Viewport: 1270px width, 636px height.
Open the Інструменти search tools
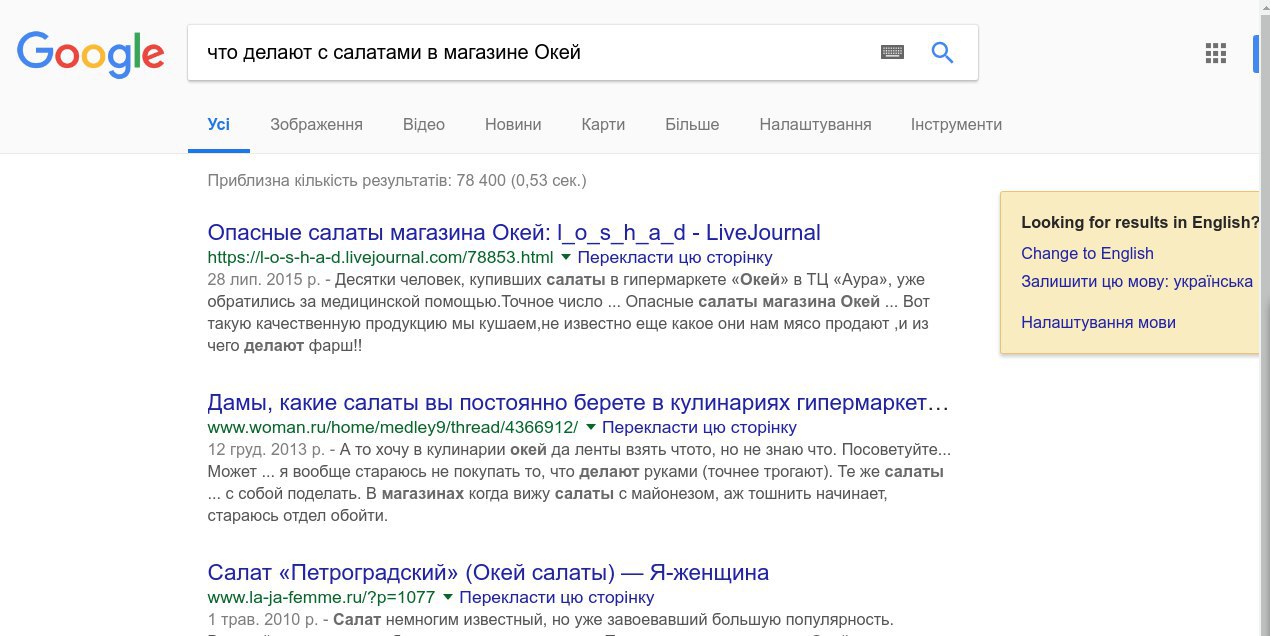coord(956,125)
